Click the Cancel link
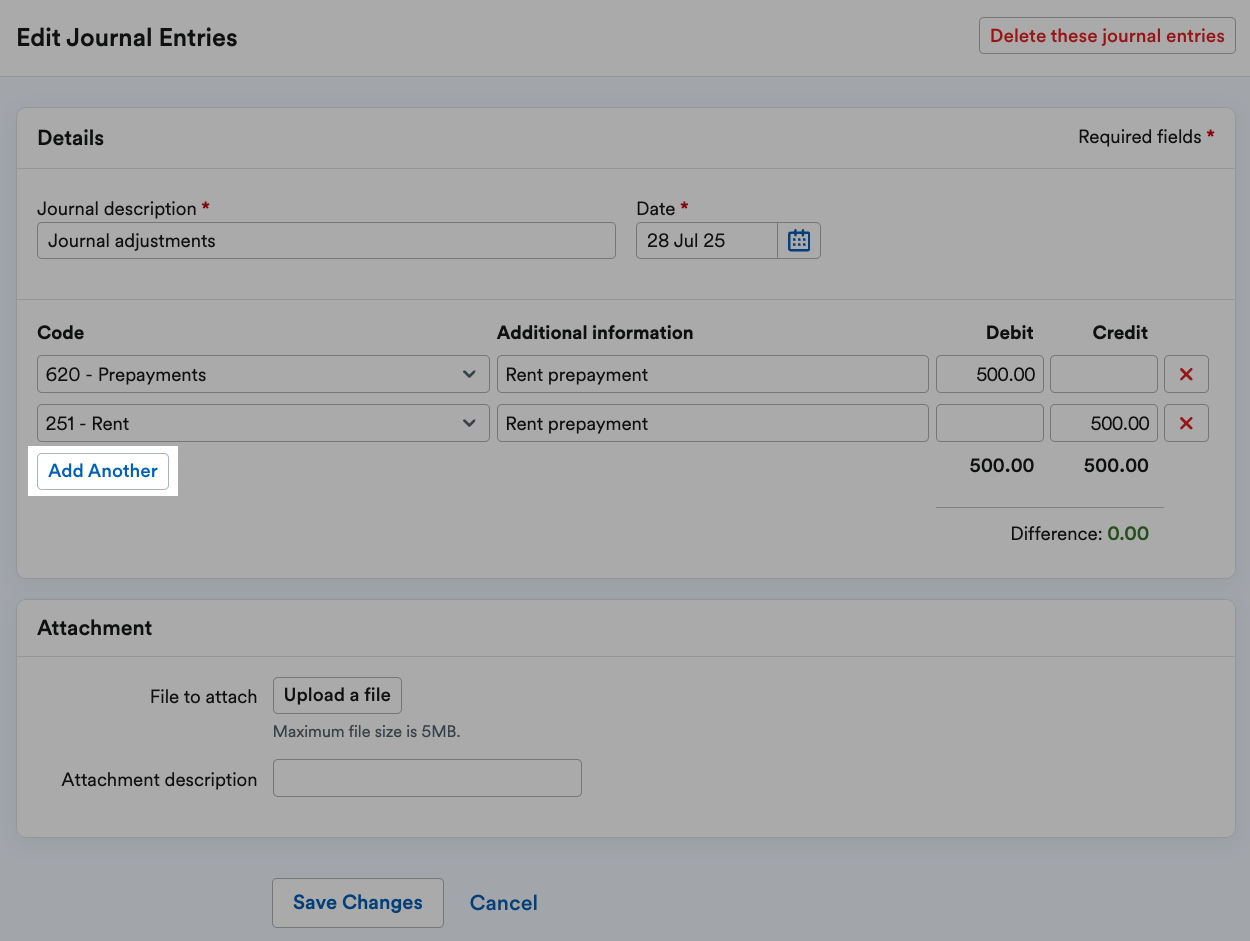Image resolution: width=1250 pixels, height=941 pixels. [x=503, y=902]
